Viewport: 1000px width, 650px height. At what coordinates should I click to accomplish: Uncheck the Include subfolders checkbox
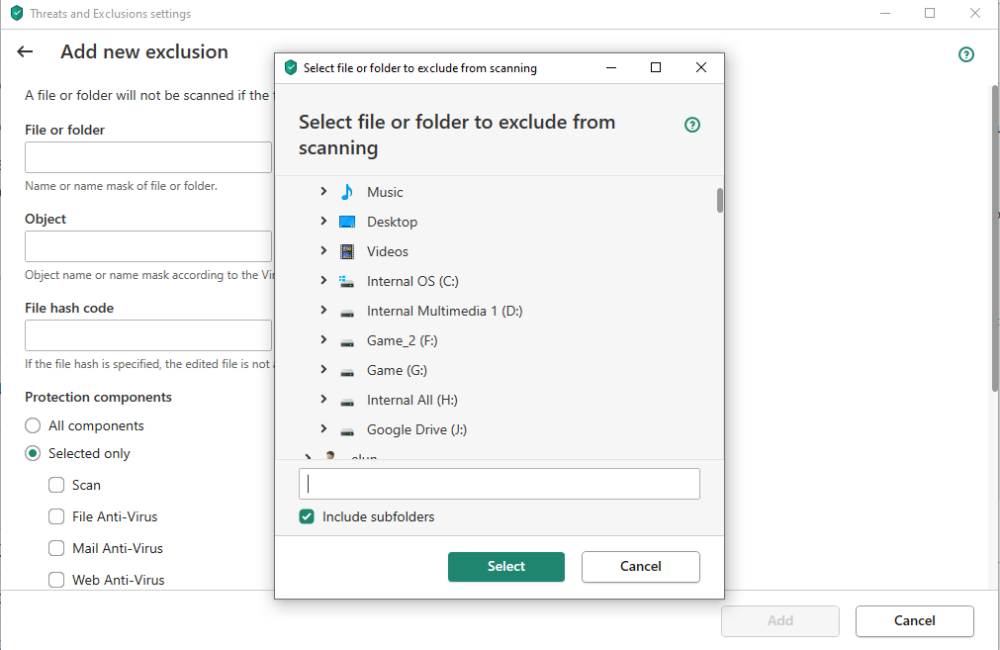308,517
